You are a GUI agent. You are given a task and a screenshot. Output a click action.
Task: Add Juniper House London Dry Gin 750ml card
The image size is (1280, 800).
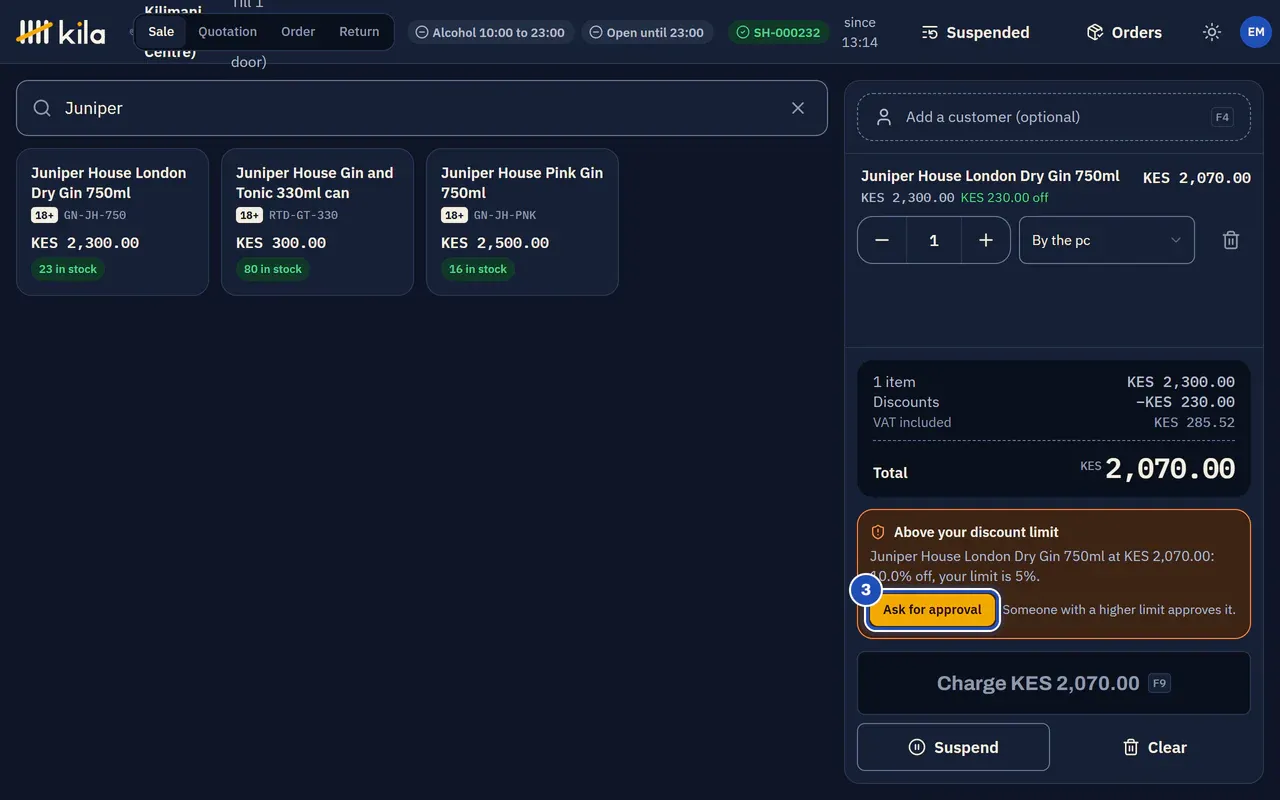[x=112, y=222]
